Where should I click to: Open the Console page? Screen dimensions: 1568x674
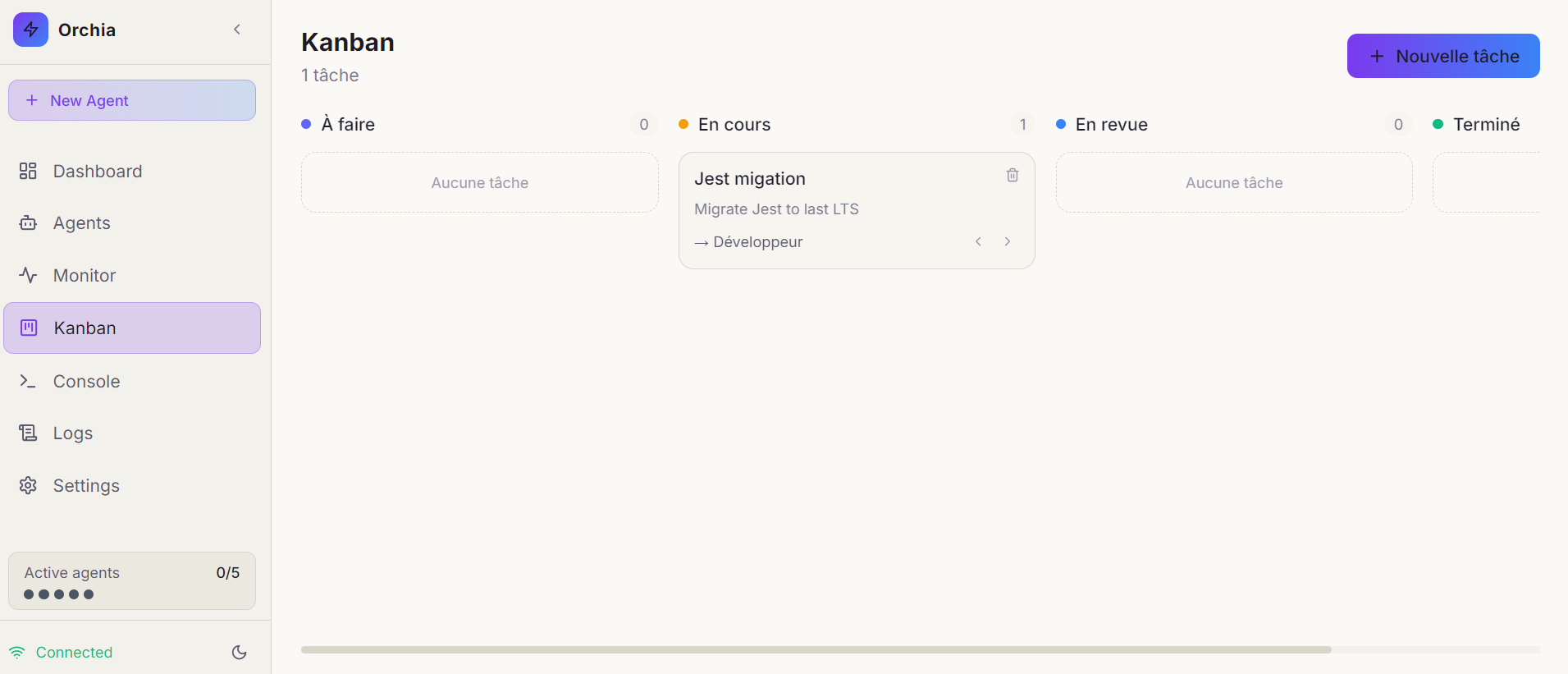point(132,381)
